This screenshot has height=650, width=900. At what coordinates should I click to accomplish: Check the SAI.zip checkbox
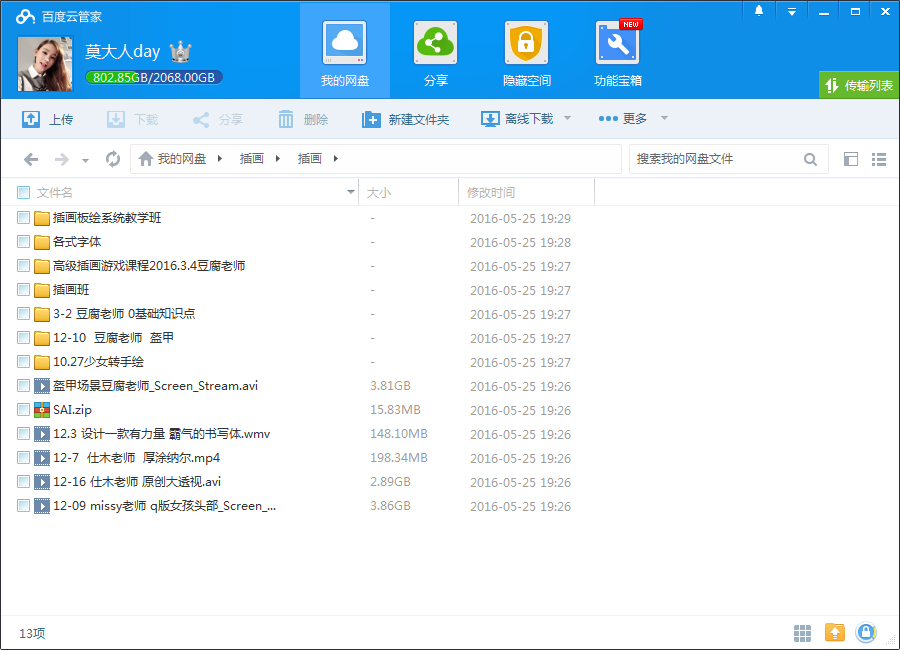(x=24, y=410)
